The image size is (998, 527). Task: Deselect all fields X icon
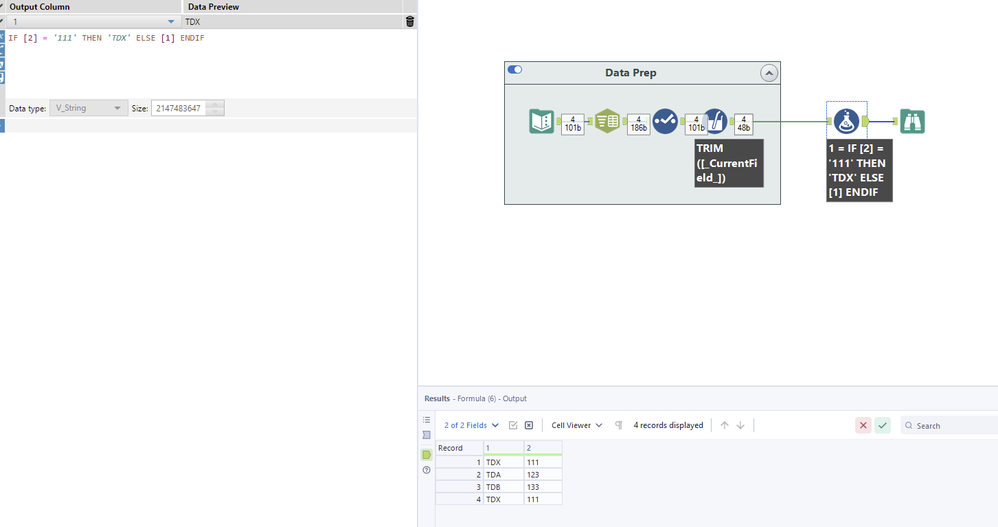click(529, 425)
